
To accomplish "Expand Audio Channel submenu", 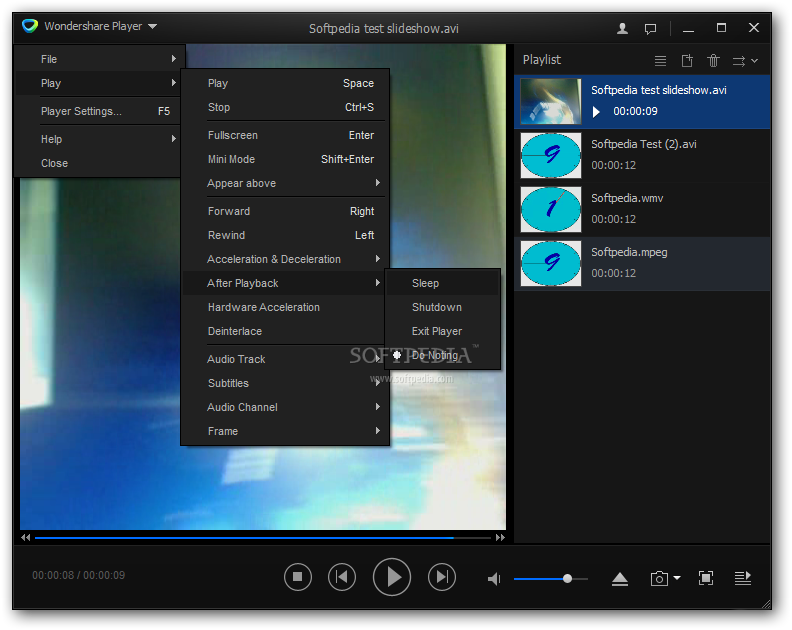I will [x=285, y=407].
